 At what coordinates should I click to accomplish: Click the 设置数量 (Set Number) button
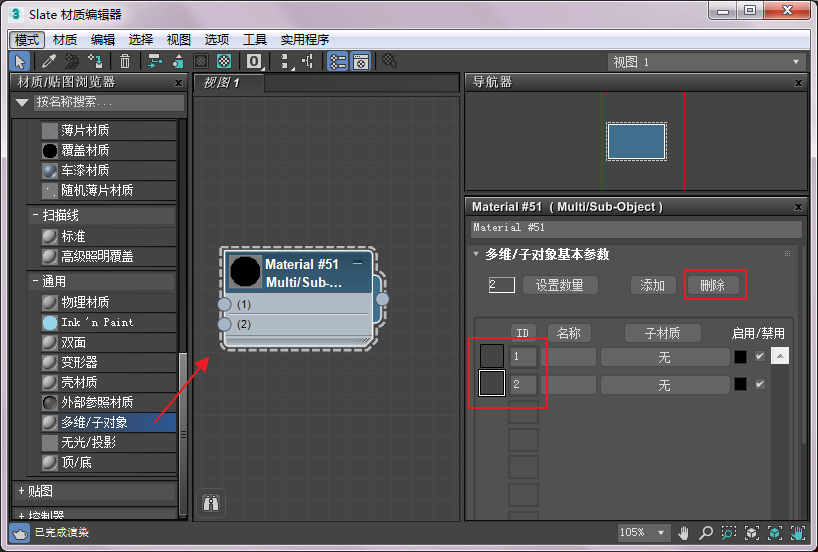[x=560, y=286]
